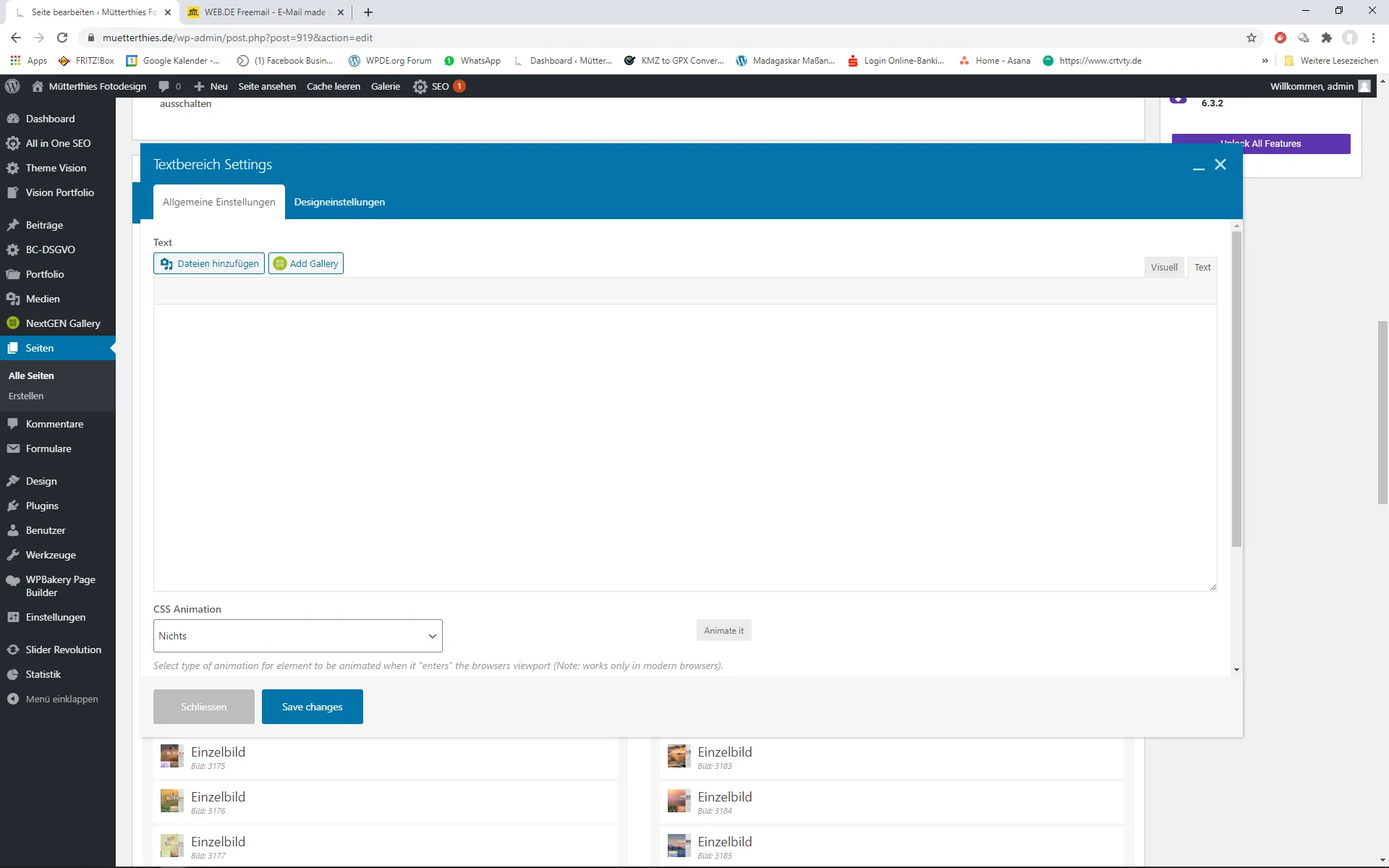Switch editor to Visuell mode
This screenshot has height=868, width=1389.
1164,267
